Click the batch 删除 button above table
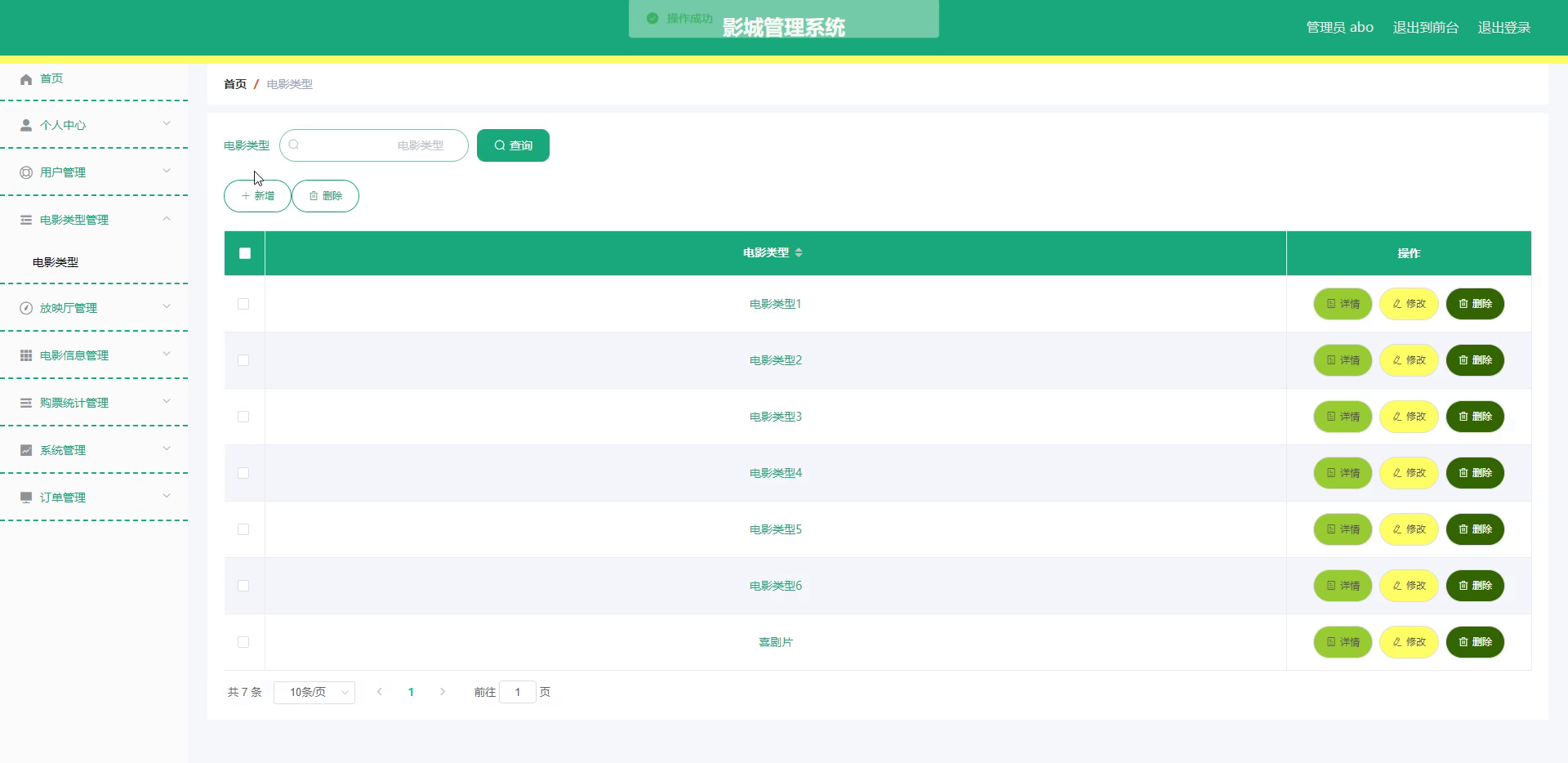Screen dimensions: 1568x763 pos(325,196)
